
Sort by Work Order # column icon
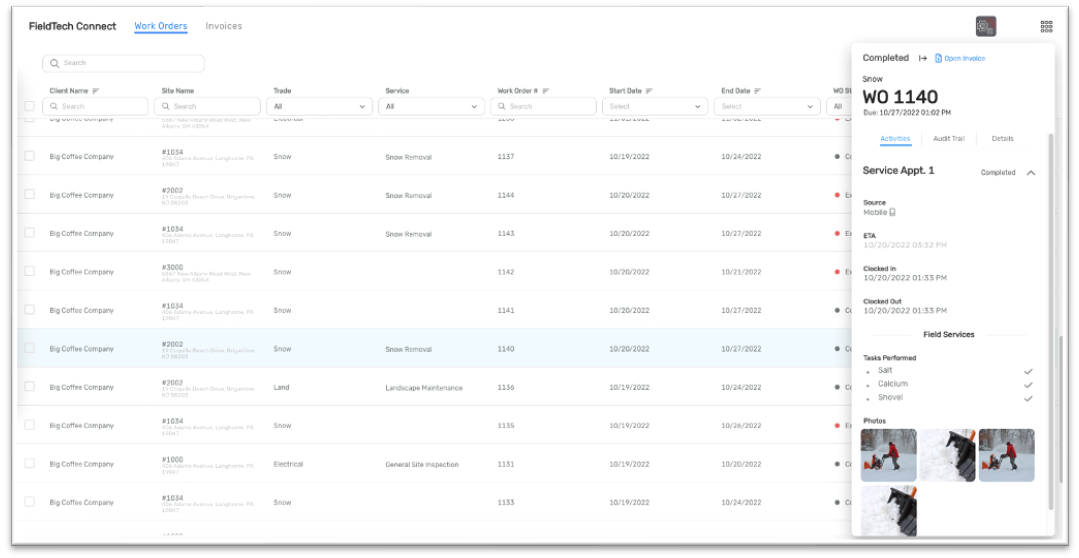point(546,91)
